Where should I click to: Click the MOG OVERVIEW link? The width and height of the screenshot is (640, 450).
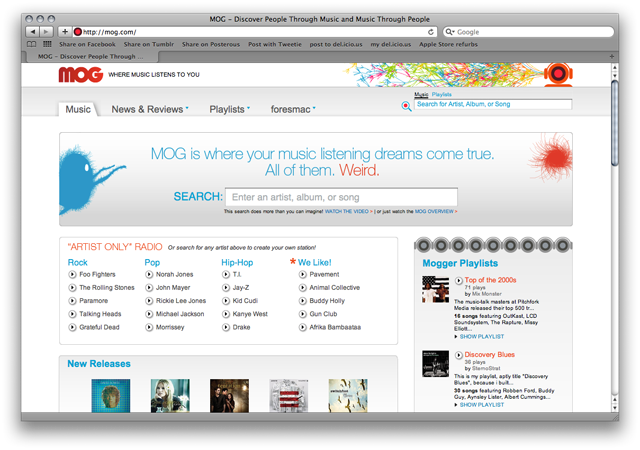434,212
